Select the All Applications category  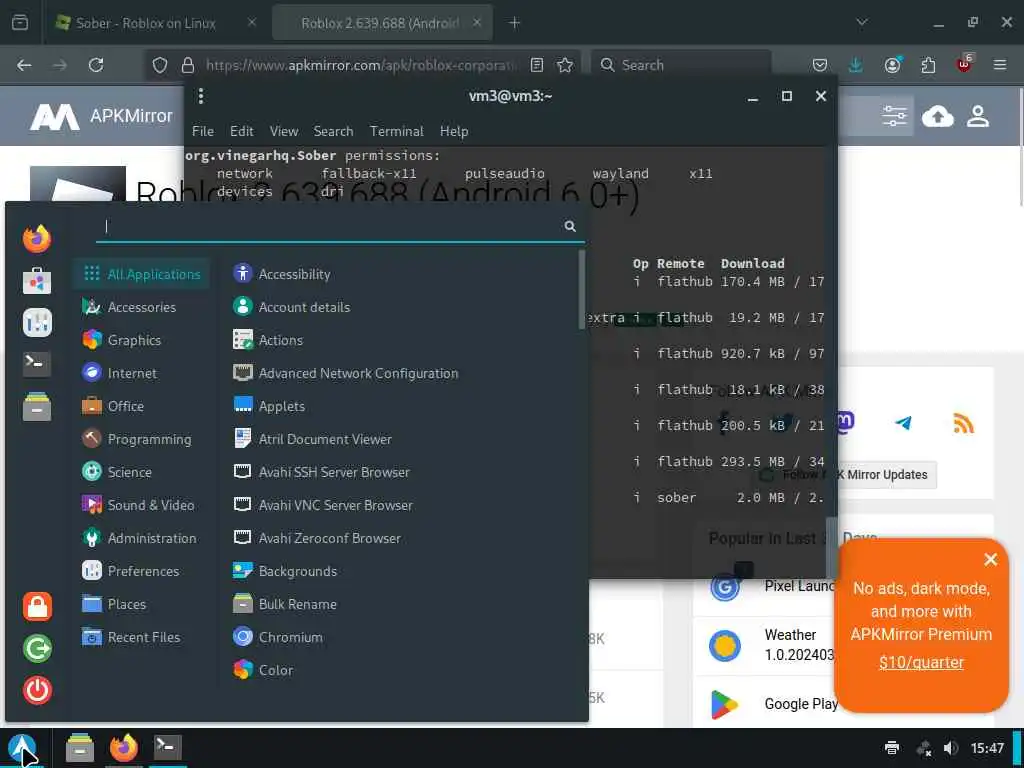tap(142, 274)
